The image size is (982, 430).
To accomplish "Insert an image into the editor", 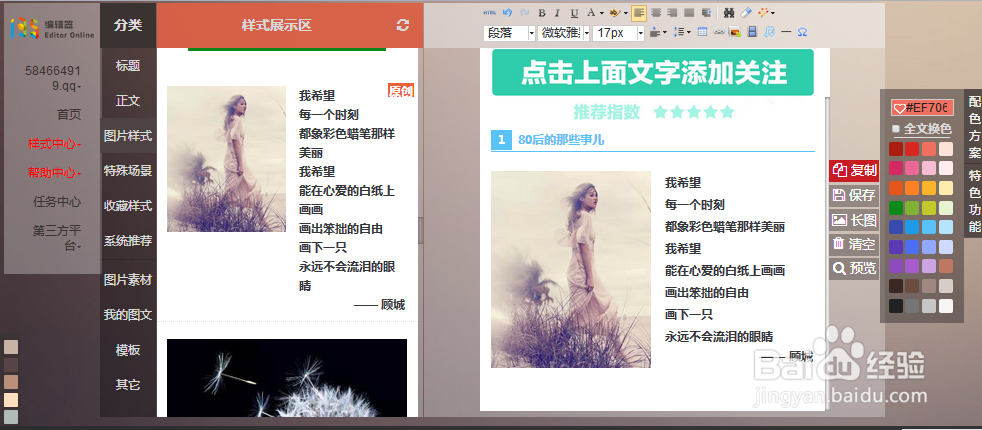I will pyautogui.click(x=735, y=32).
